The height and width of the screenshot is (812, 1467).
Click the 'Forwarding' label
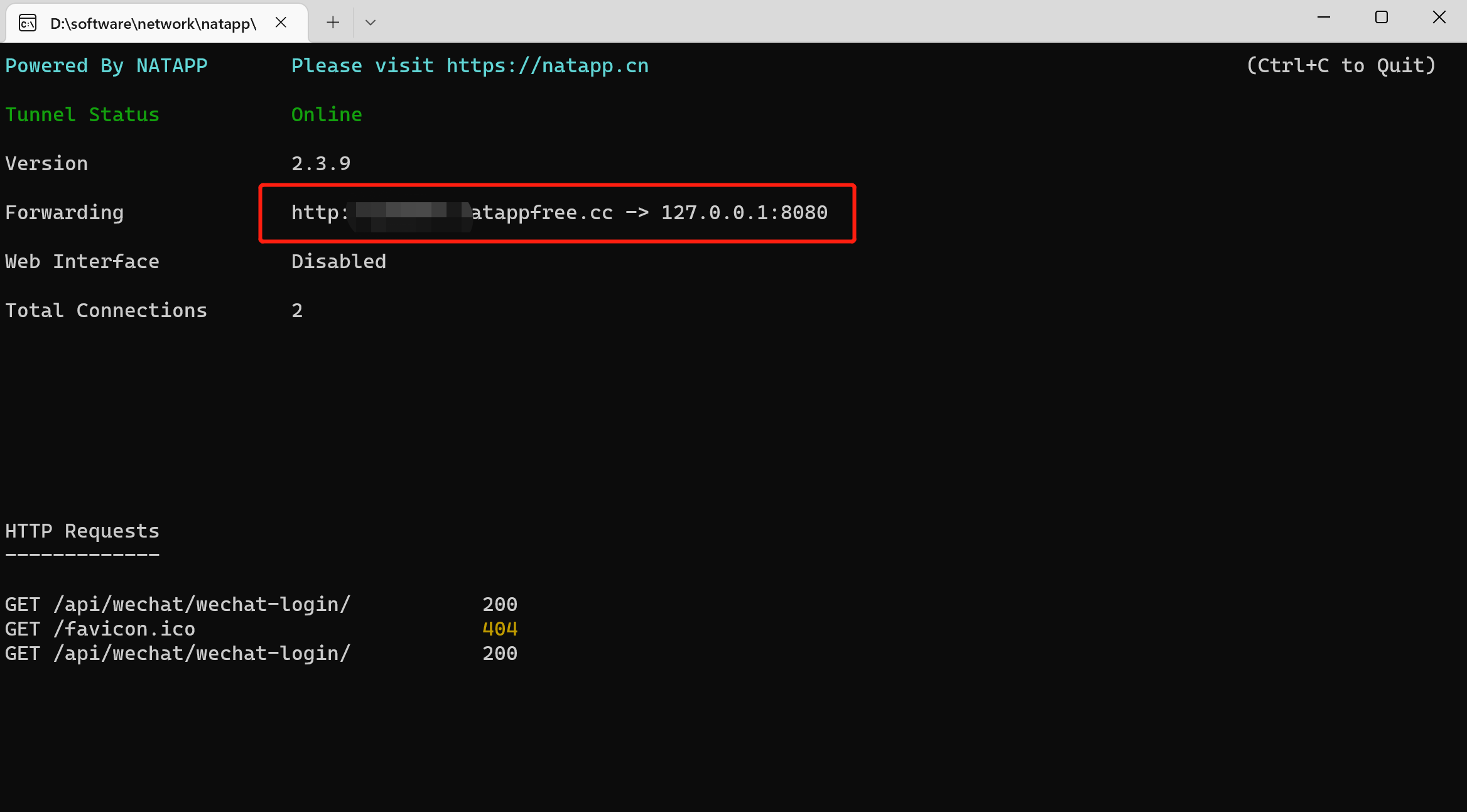[x=64, y=213]
